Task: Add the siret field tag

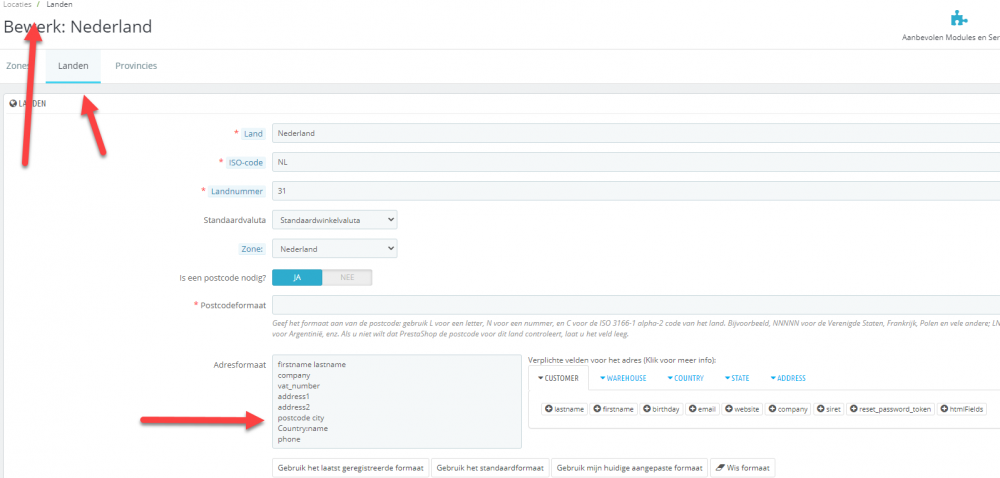Action: 828,409
